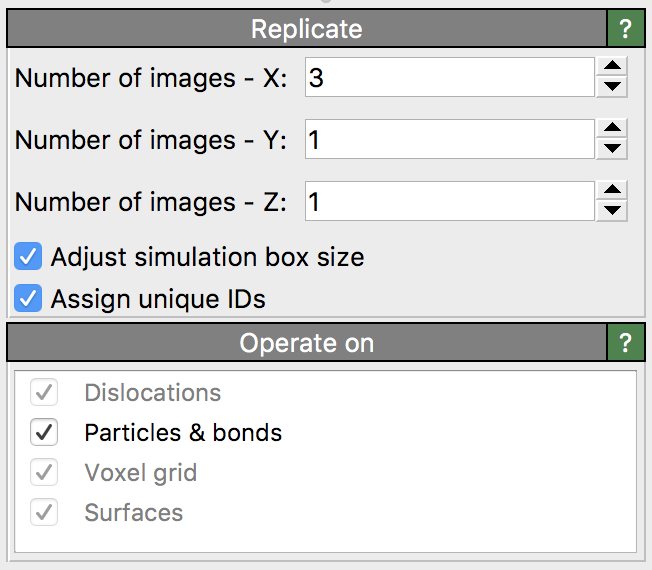Click the Replicate panel title bar
652x570 pixels.
click(x=306, y=29)
